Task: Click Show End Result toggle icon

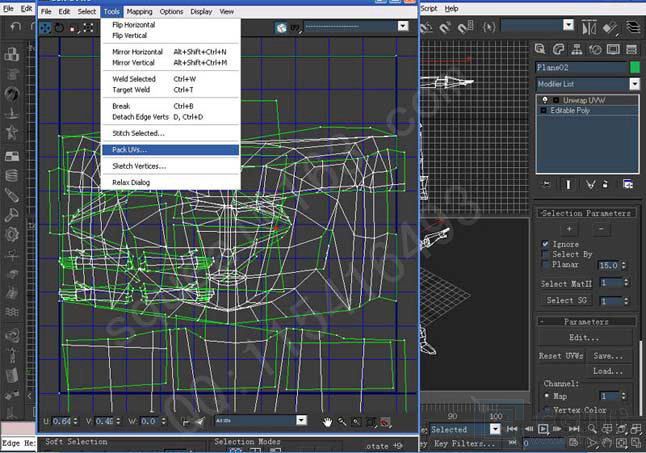Action: pos(568,184)
